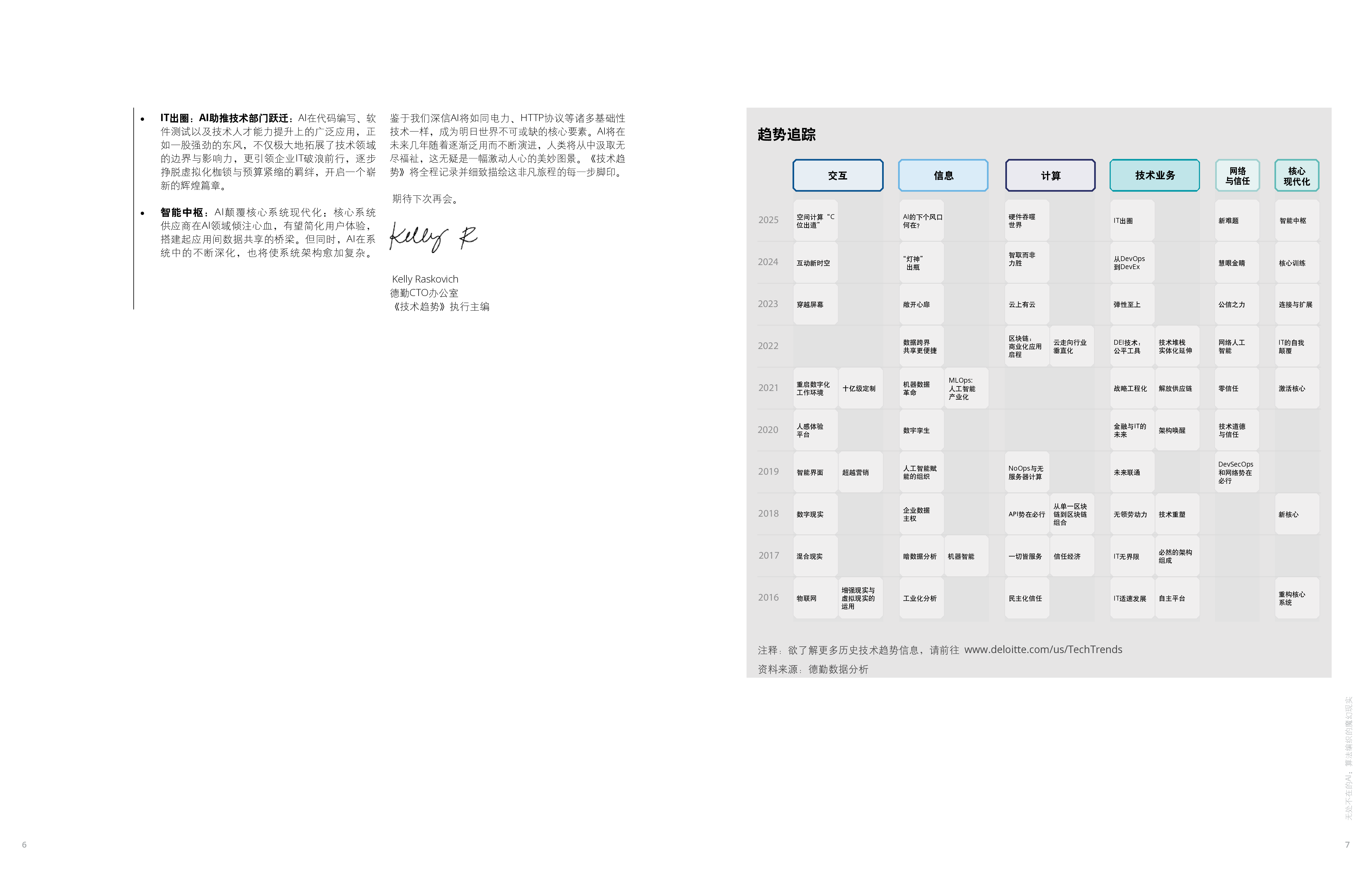Select the 十亿级定制 cell
Viewport: 1372px width, 888px height.
(860, 388)
